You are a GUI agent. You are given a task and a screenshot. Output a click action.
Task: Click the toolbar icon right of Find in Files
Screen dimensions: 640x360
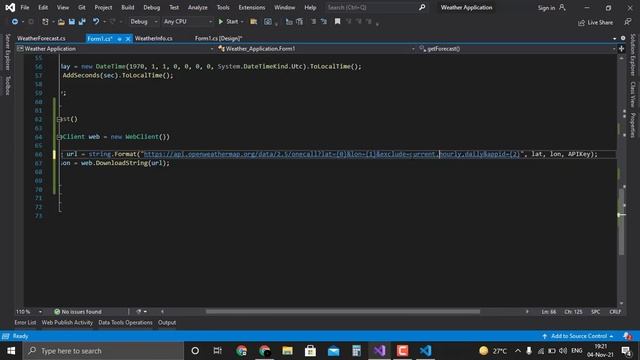pos(268,22)
